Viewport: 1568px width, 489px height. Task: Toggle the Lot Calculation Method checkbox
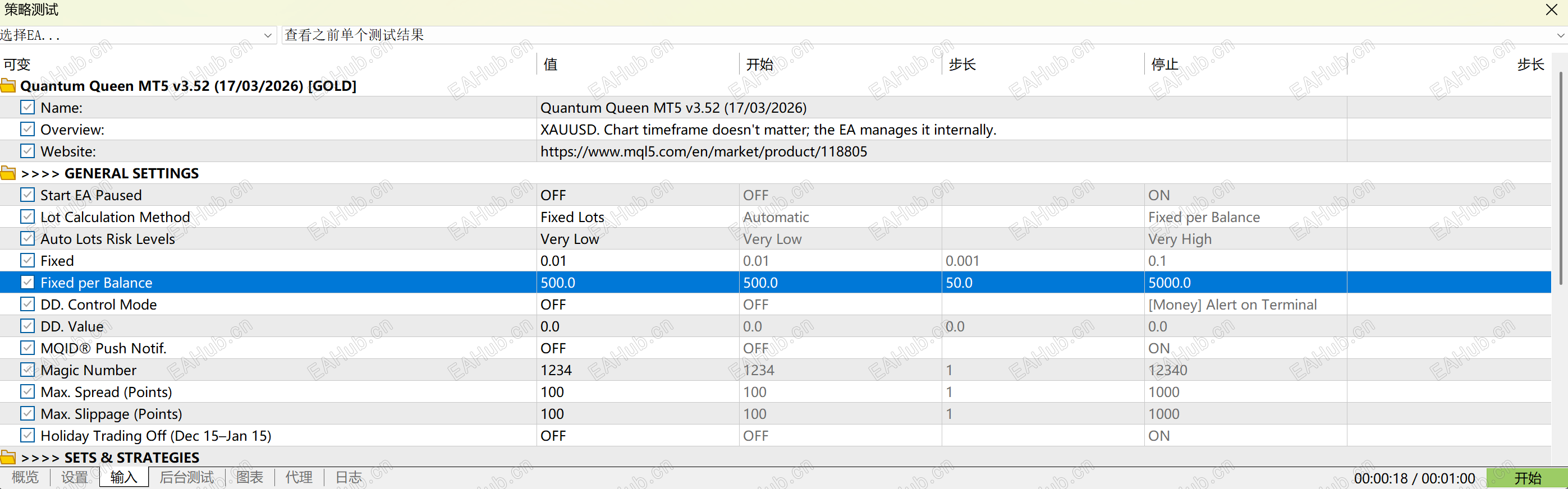tap(27, 217)
